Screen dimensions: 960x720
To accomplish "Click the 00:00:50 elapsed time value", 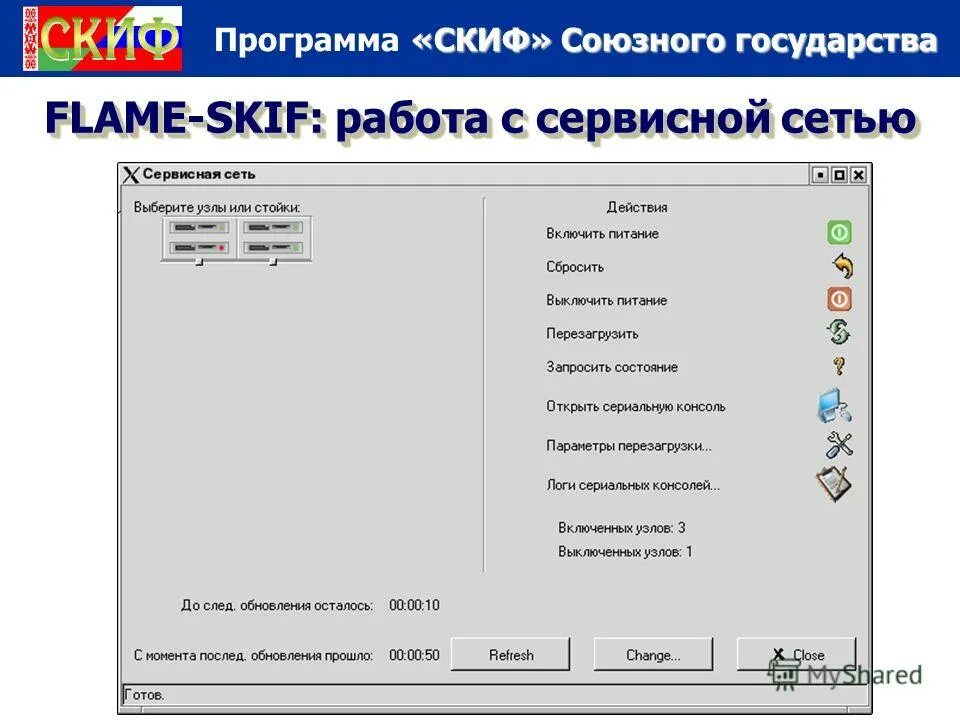I will click(414, 655).
